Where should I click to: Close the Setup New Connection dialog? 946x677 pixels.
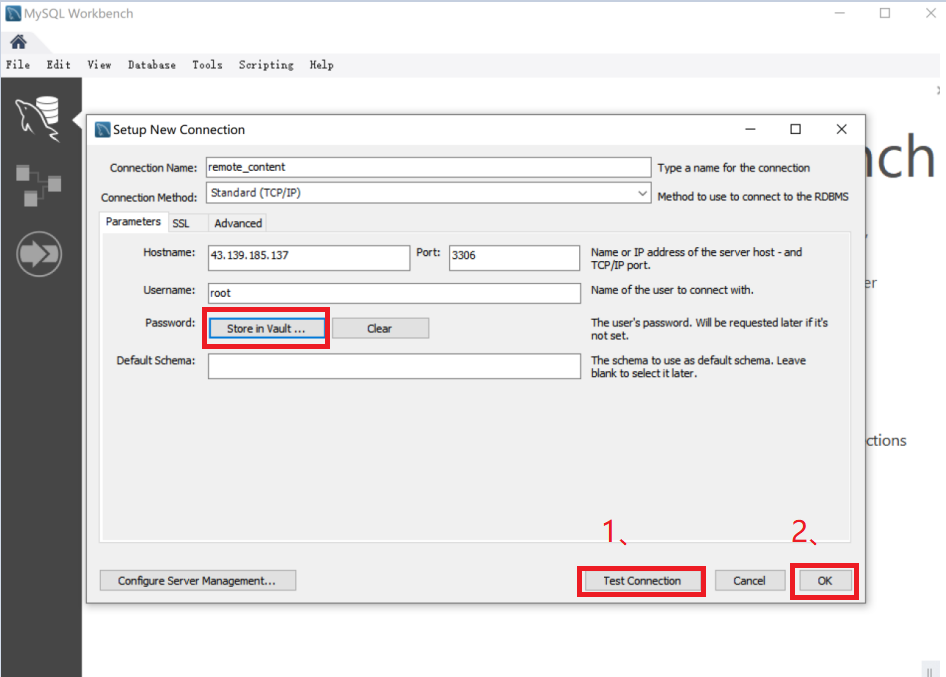click(842, 129)
